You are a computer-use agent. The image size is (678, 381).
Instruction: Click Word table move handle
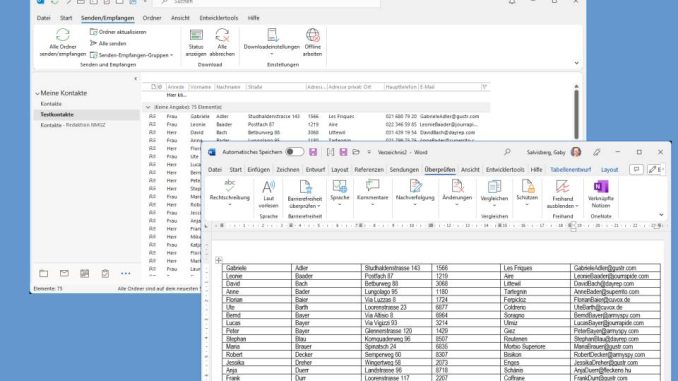(219, 260)
